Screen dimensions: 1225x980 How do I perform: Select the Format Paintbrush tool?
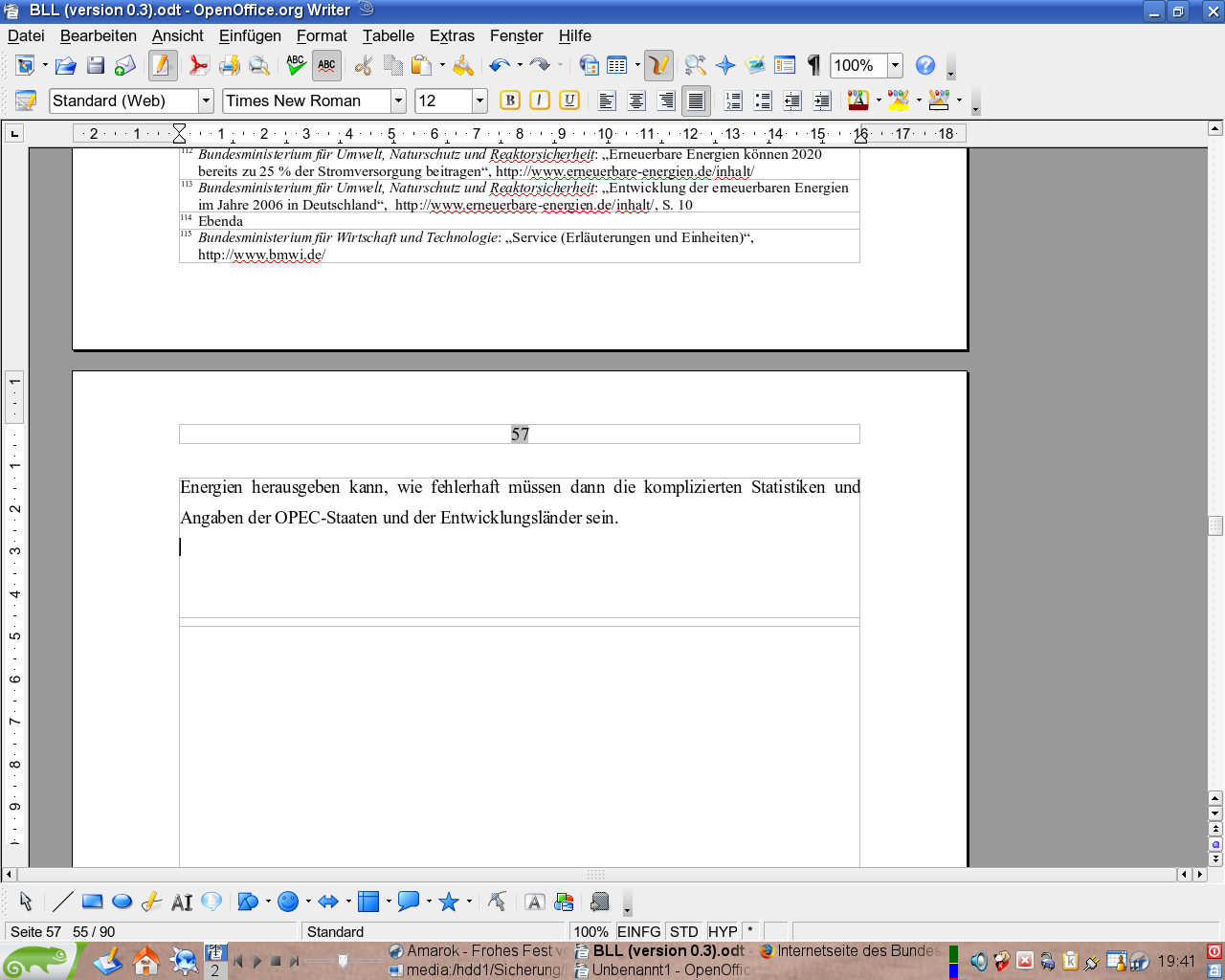pos(463,65)
